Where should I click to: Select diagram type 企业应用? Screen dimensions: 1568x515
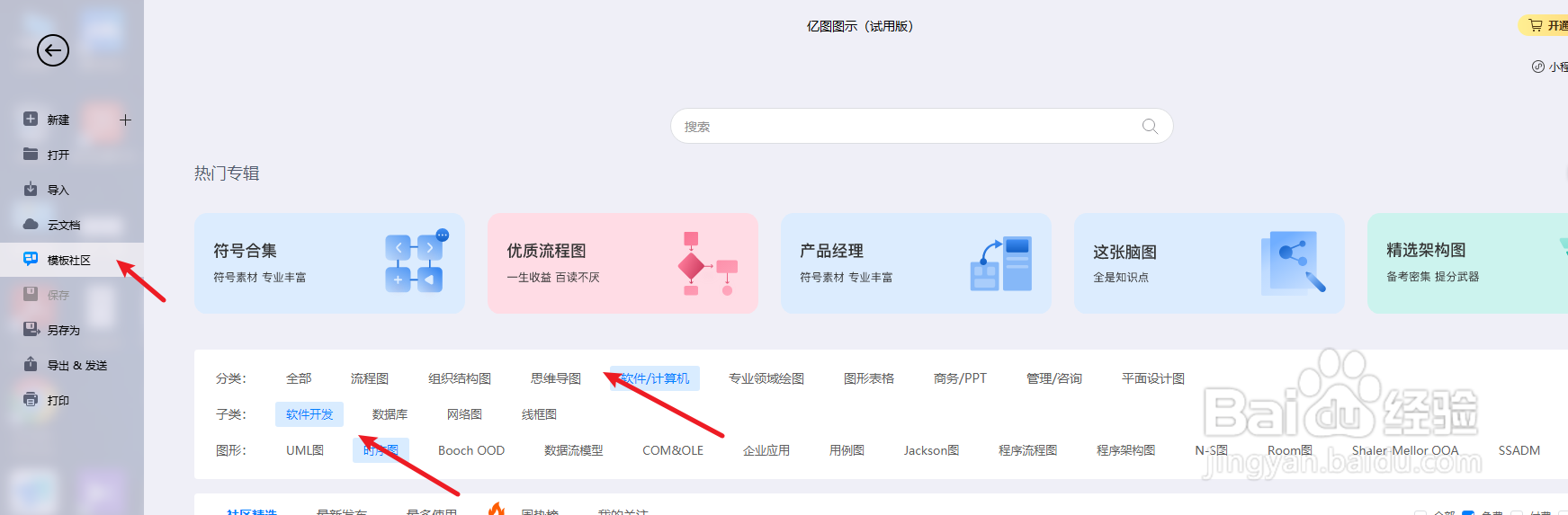point(766,450)
